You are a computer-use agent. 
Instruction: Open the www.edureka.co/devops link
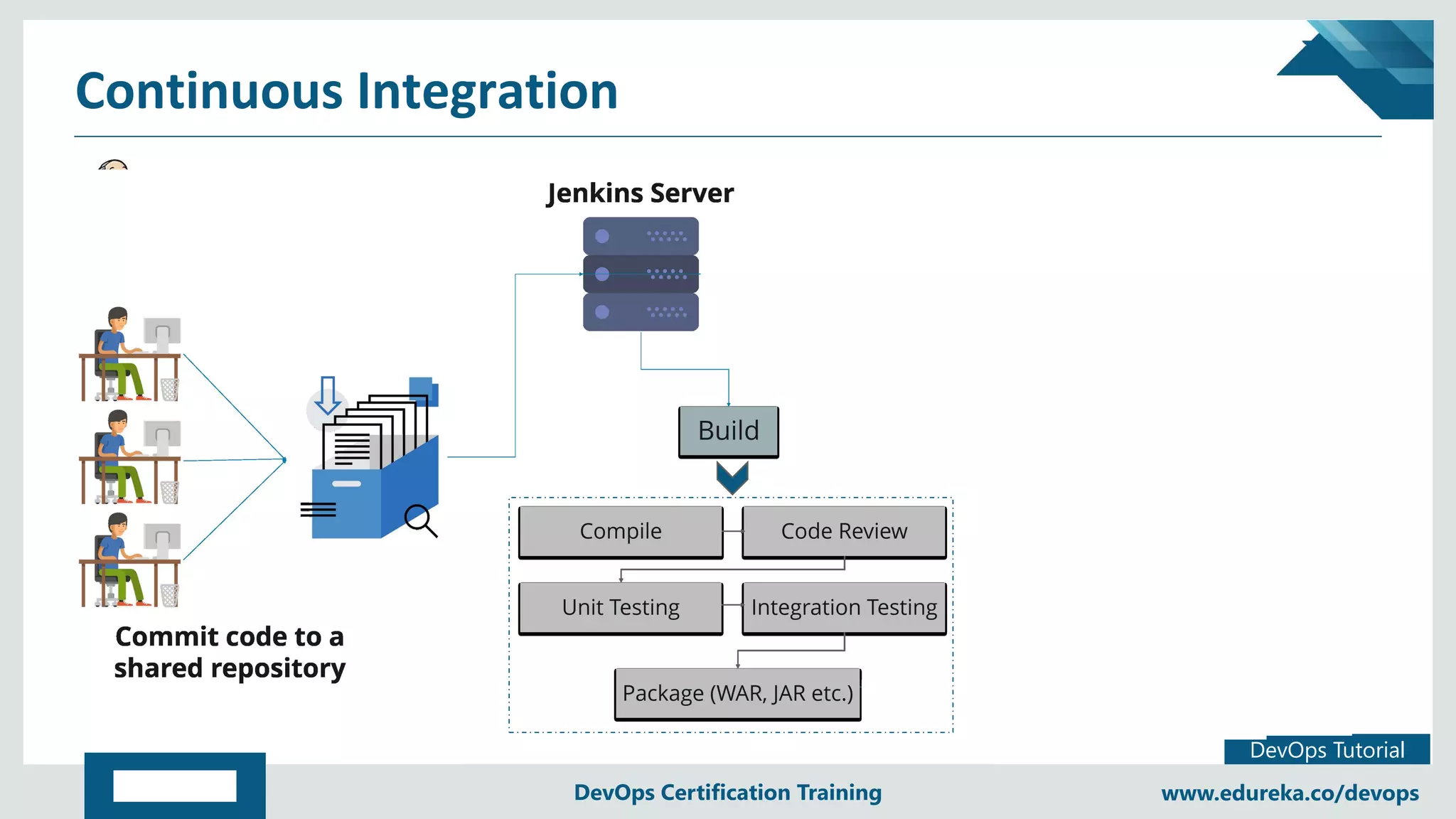click(1290, 793)
